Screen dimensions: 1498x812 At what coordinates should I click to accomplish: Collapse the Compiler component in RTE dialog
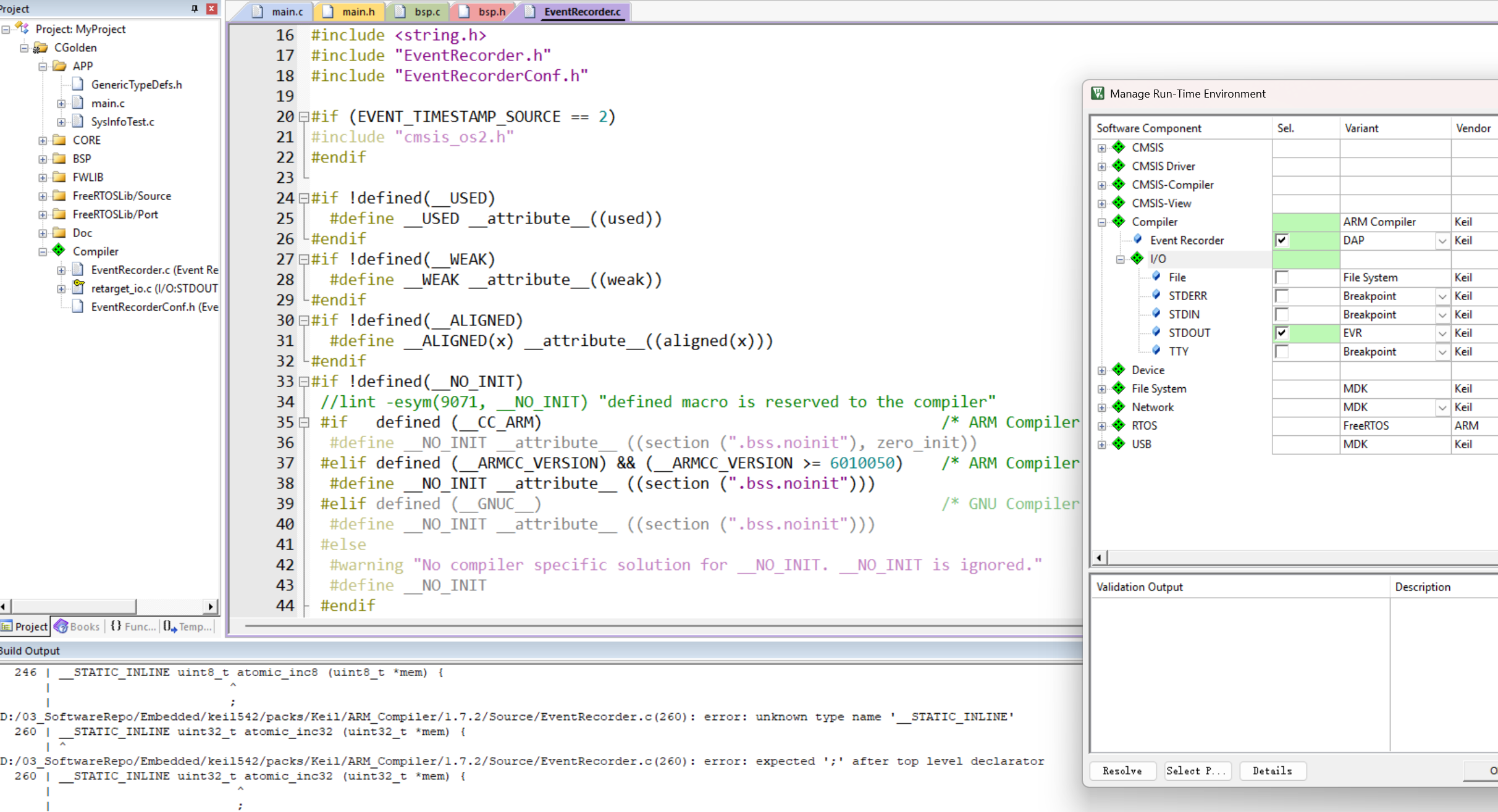point(1101,222)
